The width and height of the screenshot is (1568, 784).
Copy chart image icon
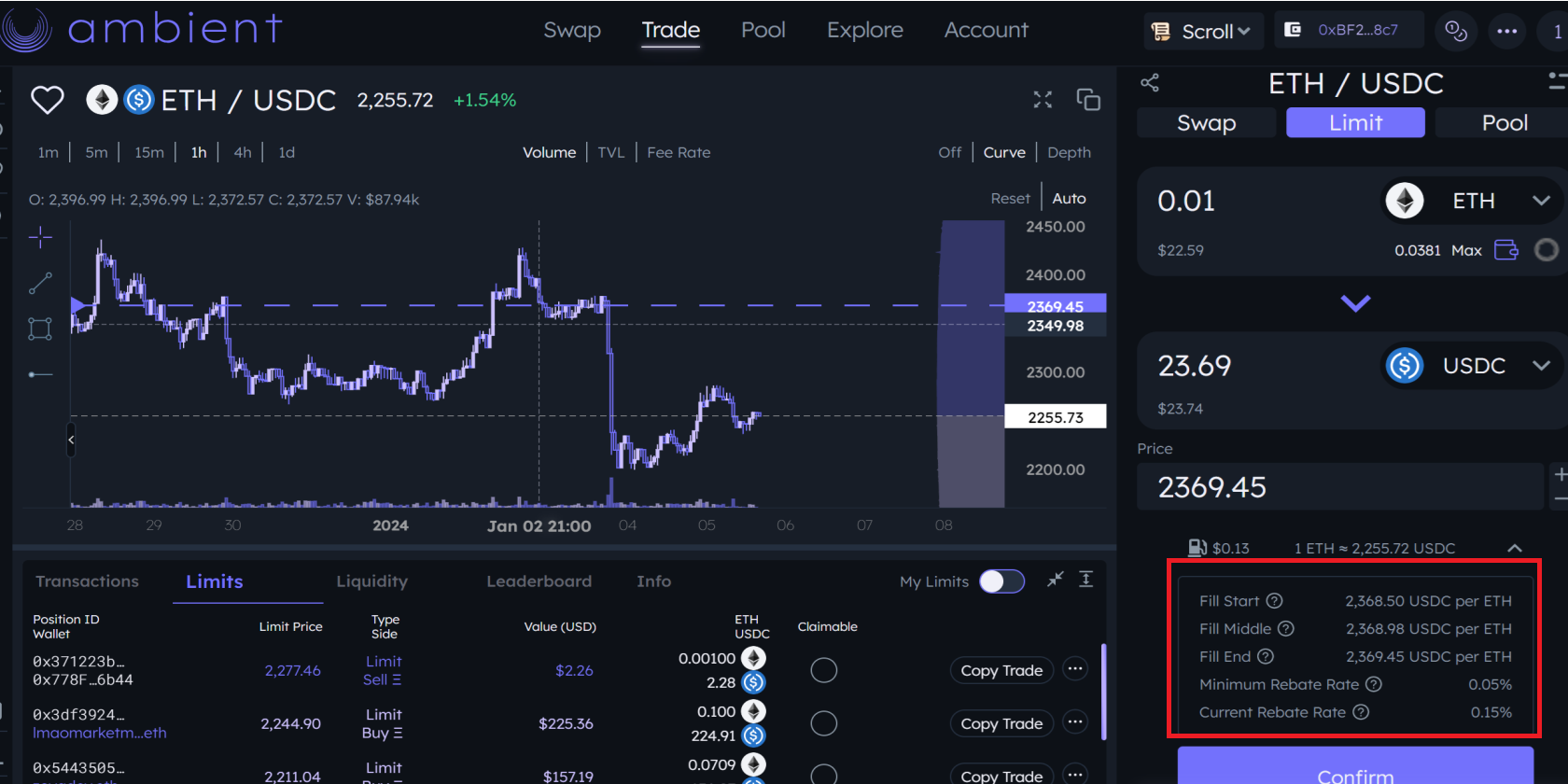pyautogui.click(x=1088, y=99)
